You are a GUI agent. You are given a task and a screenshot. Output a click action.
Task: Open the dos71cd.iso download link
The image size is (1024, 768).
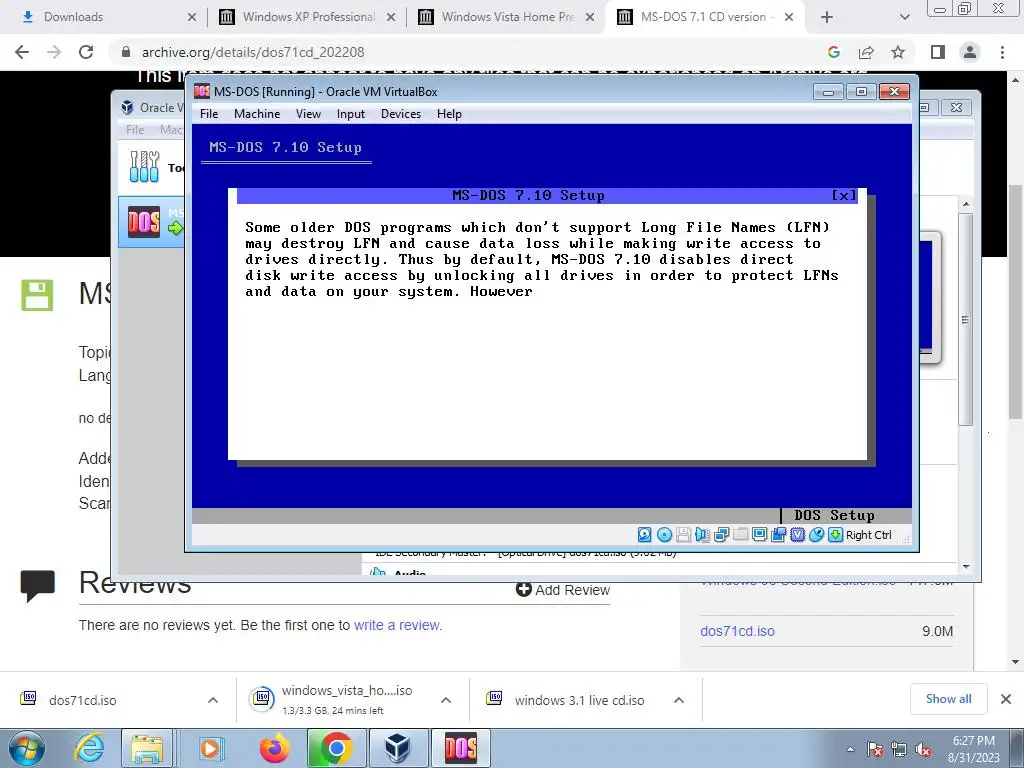[x=737, y=632]
